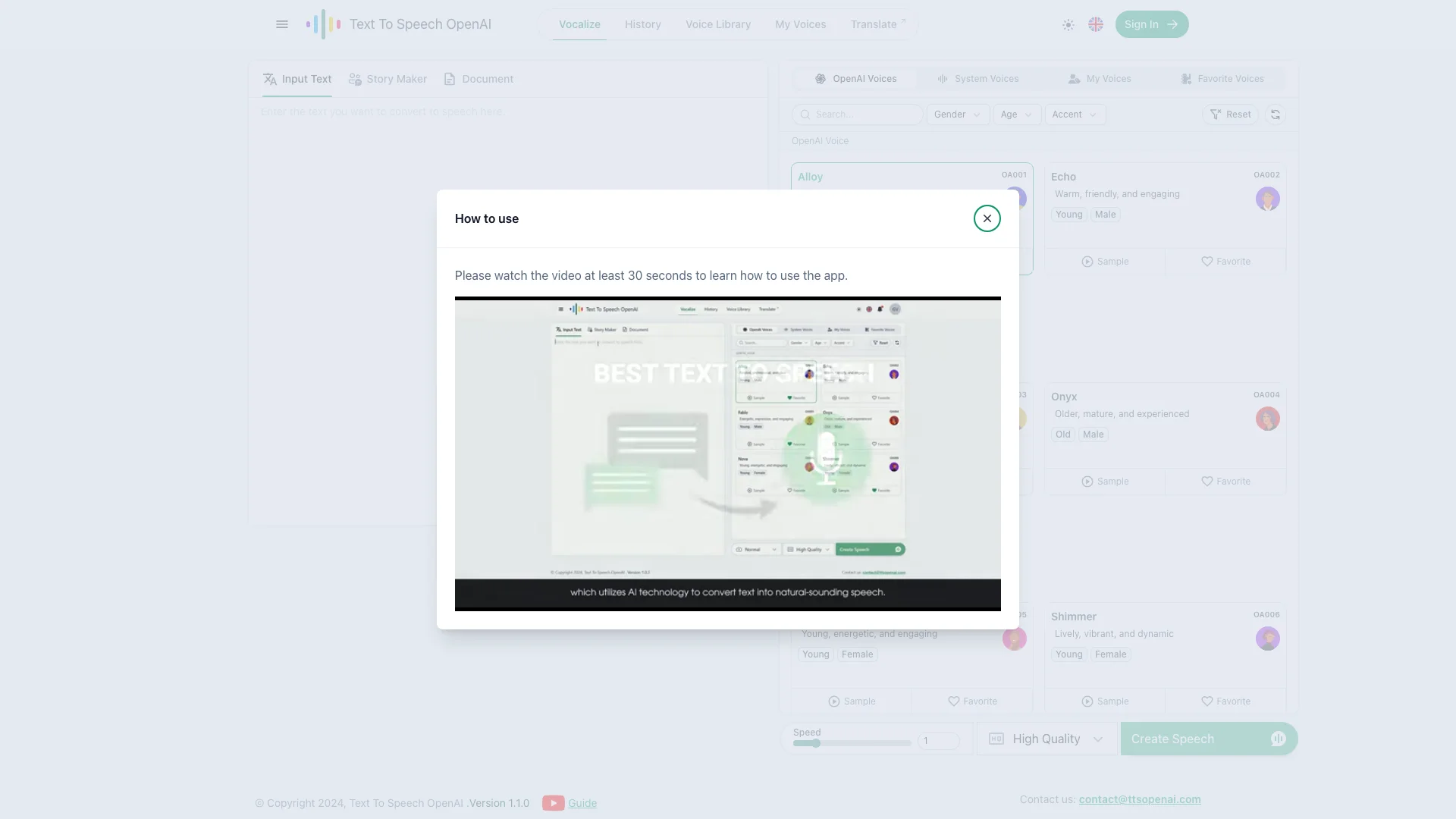Image resolution: width=1456 pixels, height=819 pixels.
Task: Click the HQ quality icon
Action: point(996,739)
